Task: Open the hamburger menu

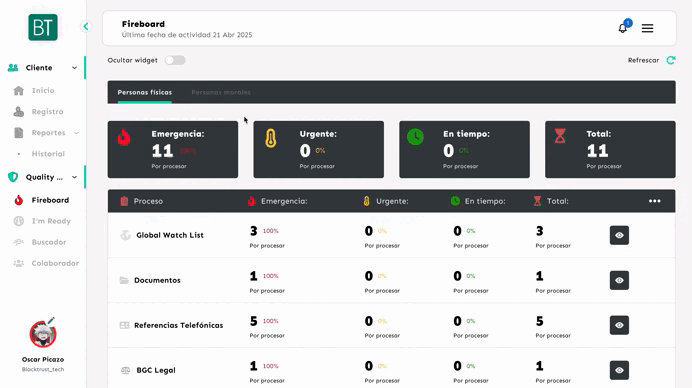Action: point(647,28)
